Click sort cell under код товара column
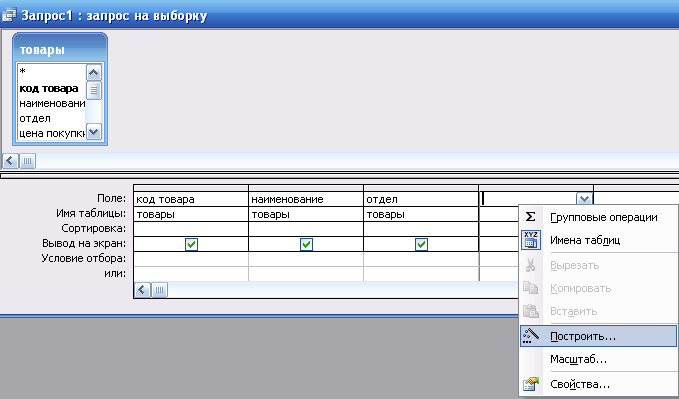 point(191,229)
